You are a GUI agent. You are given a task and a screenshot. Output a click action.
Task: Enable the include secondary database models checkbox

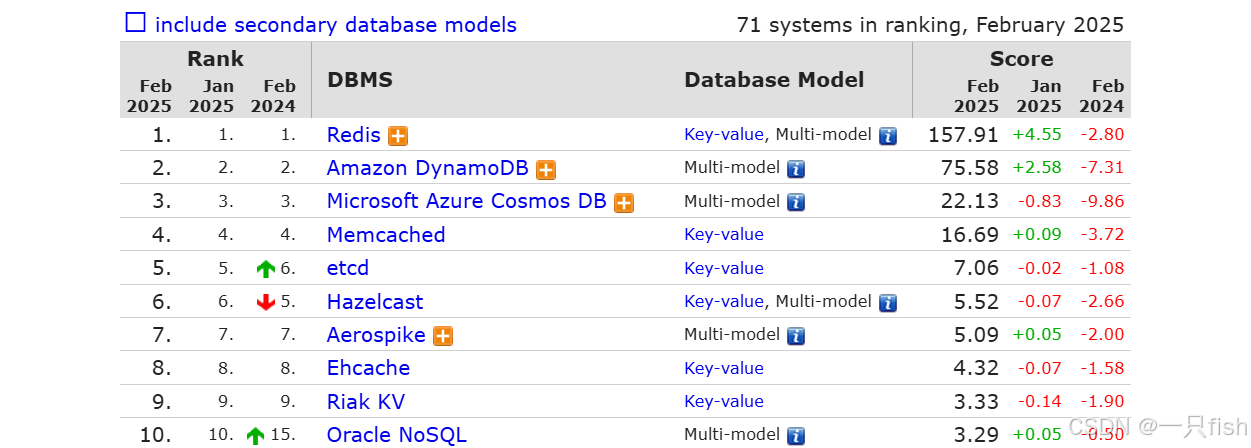click(135, 23)
